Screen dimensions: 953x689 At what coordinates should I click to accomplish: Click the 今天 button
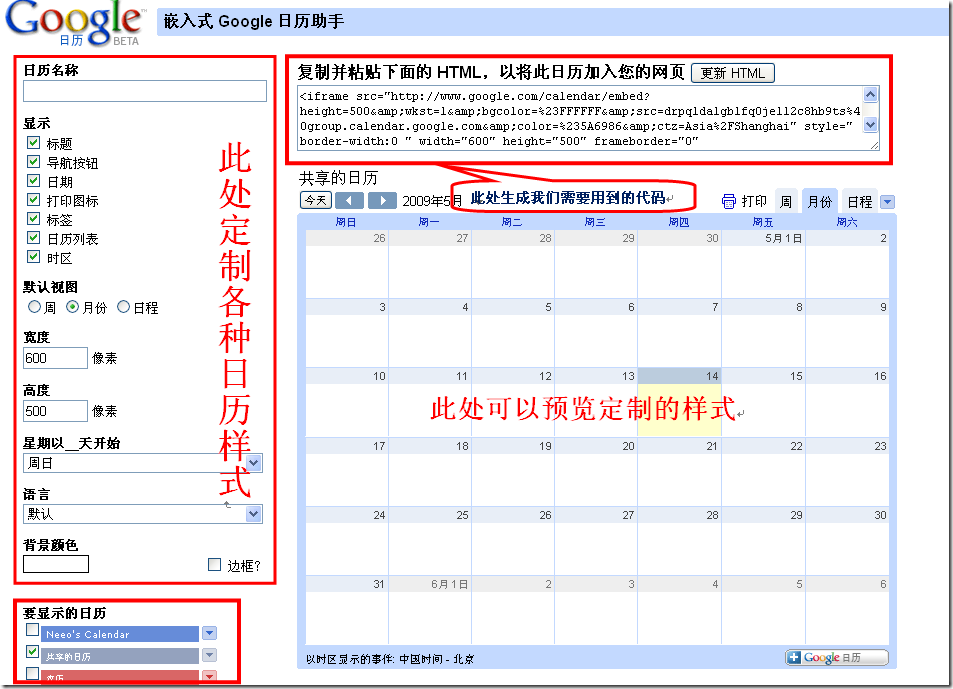[315, 201]
